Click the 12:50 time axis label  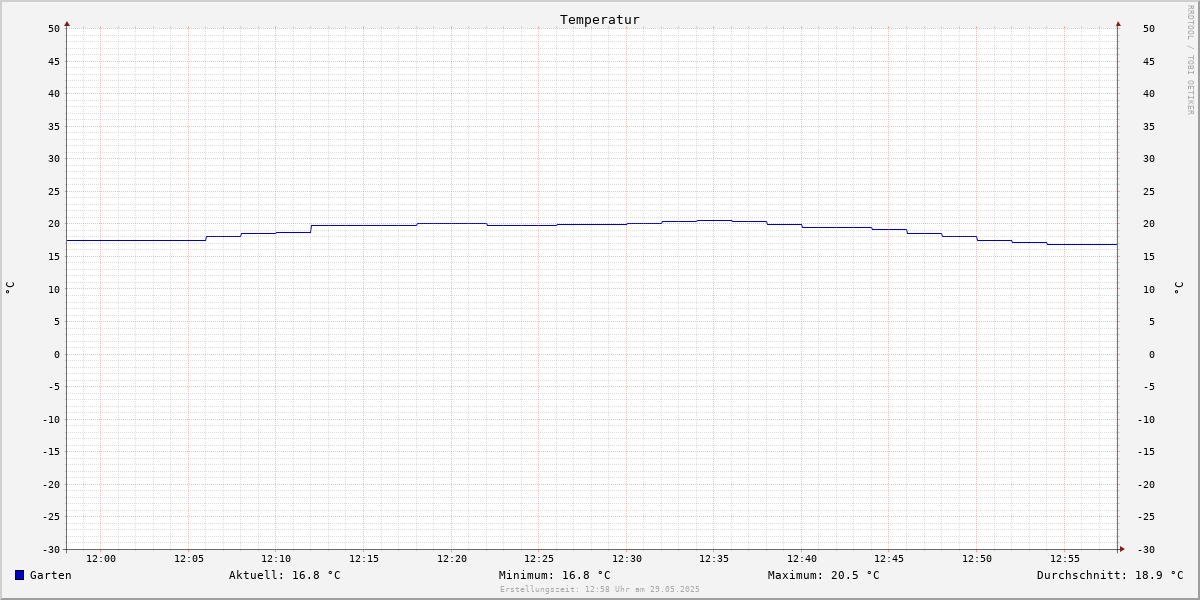pos(977,559)
